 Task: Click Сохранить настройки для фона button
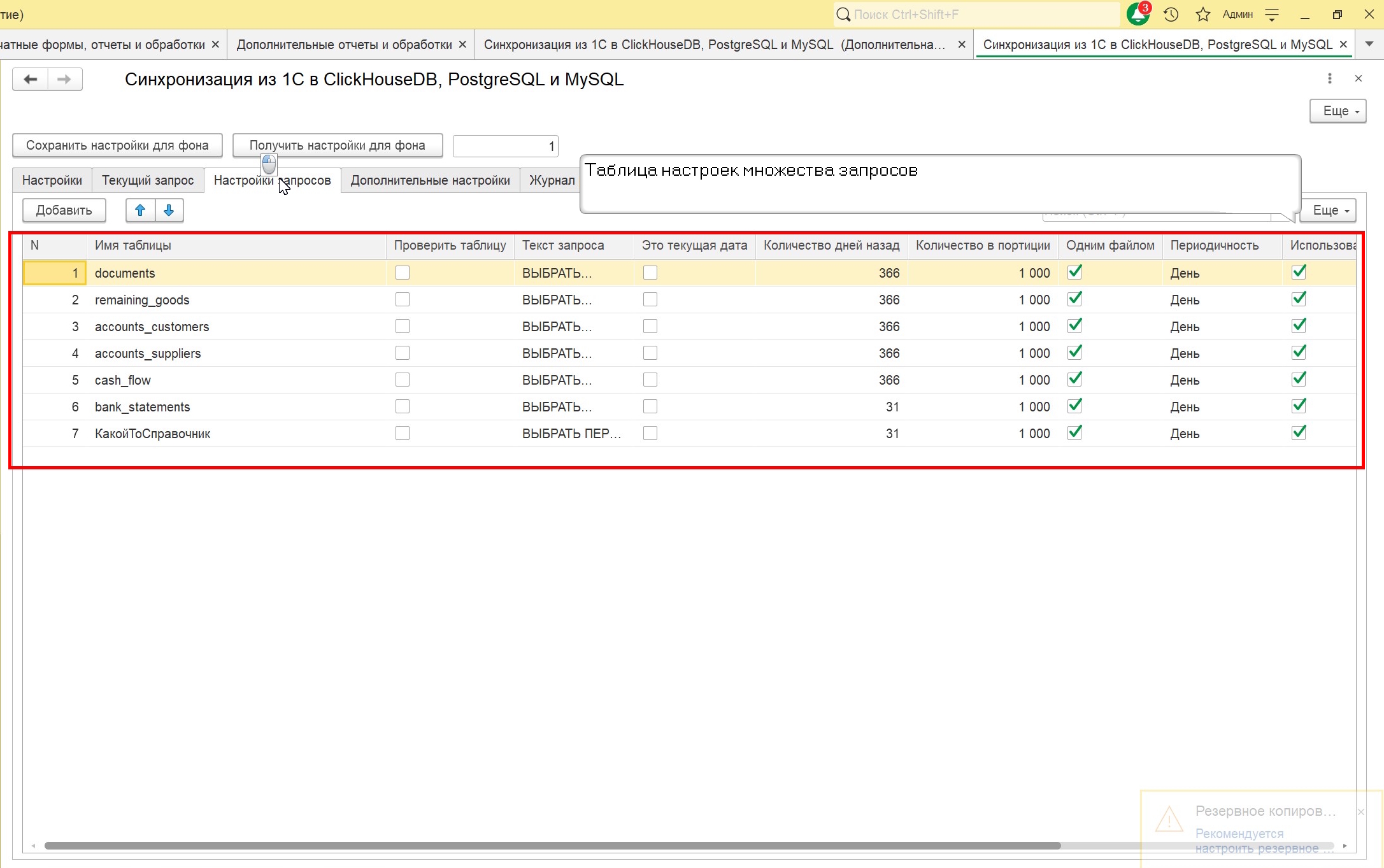pyautogui.click(x=117, y=145)
